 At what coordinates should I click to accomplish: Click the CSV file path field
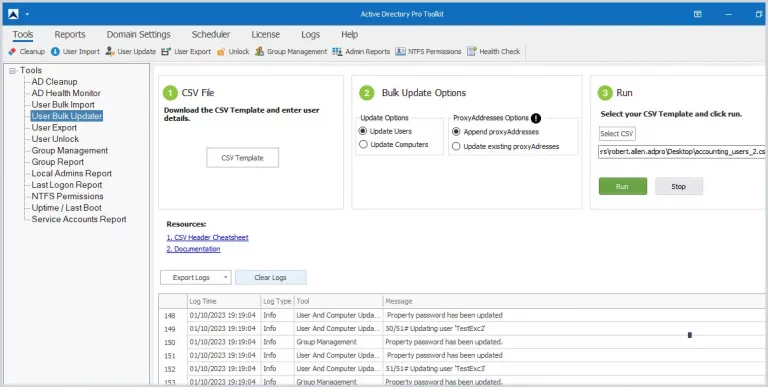[683, 152]
